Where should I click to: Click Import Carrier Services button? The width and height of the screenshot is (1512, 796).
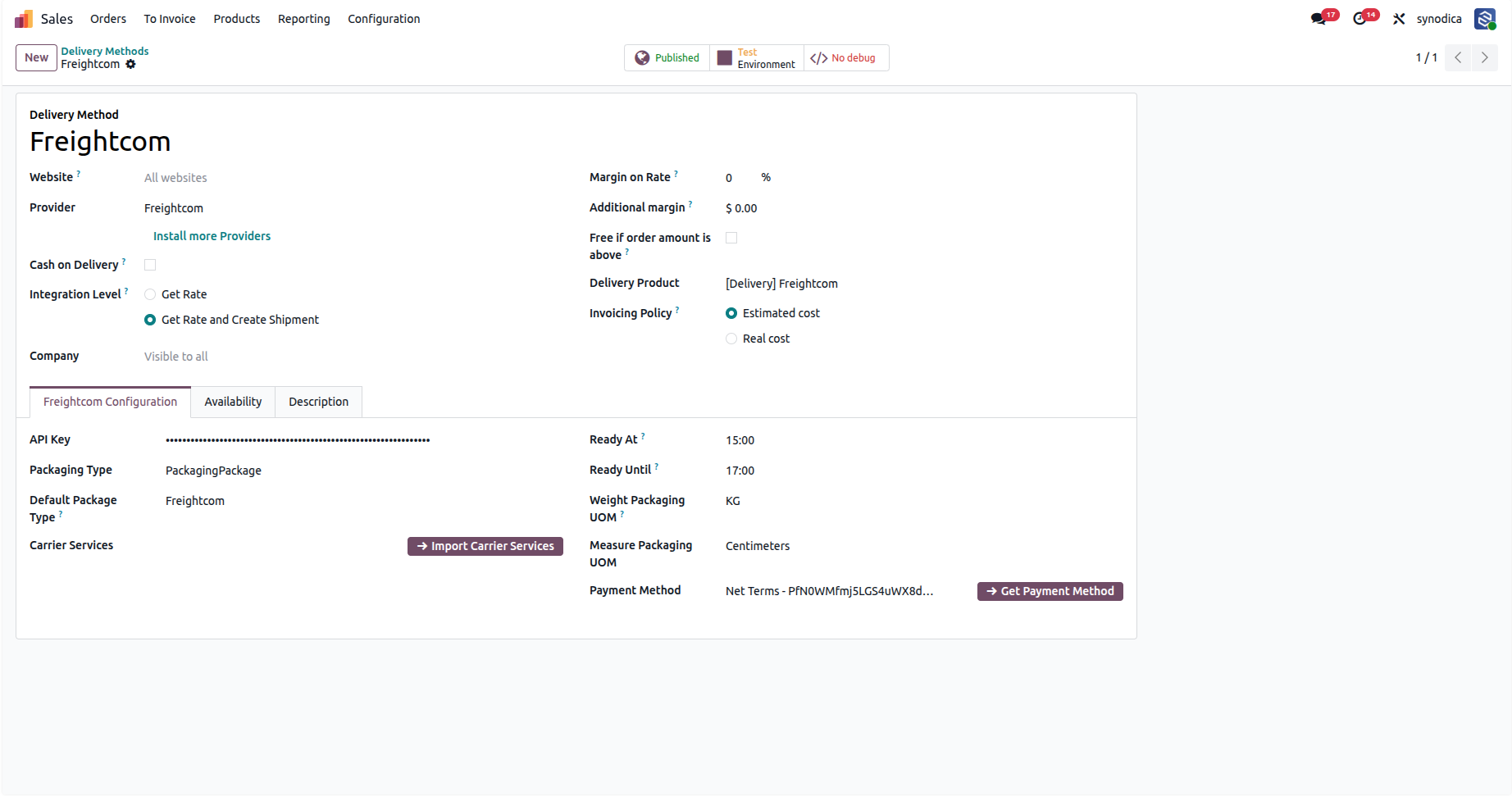pos(485,546)
